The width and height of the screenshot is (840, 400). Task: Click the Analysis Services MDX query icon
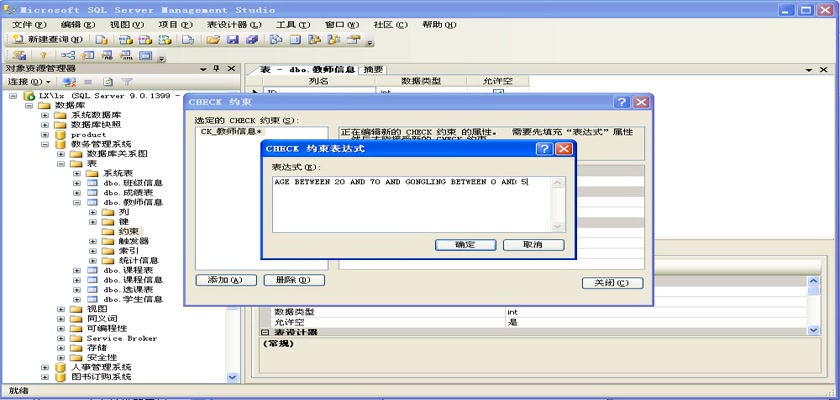pos(125,40)
